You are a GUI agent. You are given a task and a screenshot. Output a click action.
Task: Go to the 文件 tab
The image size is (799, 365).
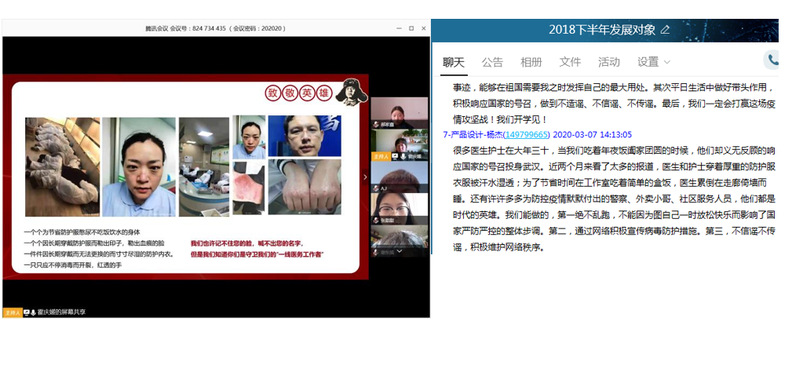pos(570,62)
